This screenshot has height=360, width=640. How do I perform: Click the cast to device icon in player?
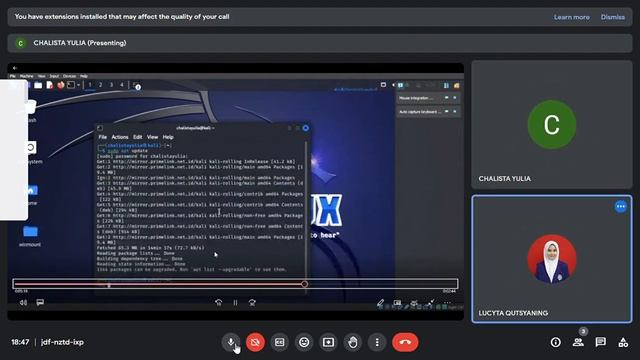[x=414, y=302]
